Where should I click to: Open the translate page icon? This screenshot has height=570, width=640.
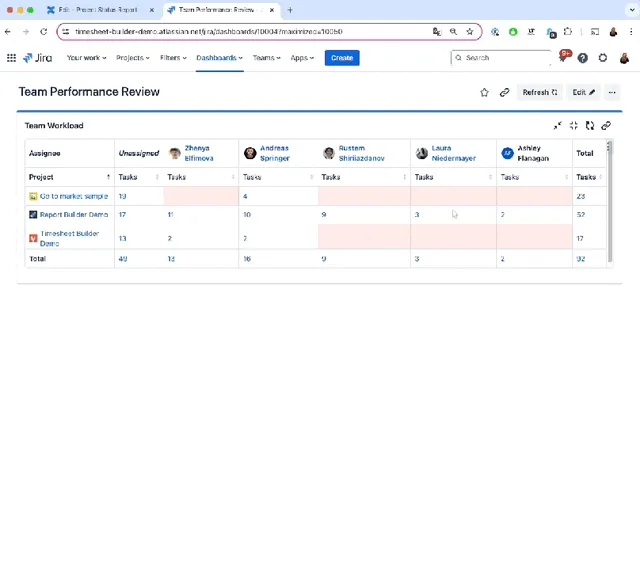point(437,31)
